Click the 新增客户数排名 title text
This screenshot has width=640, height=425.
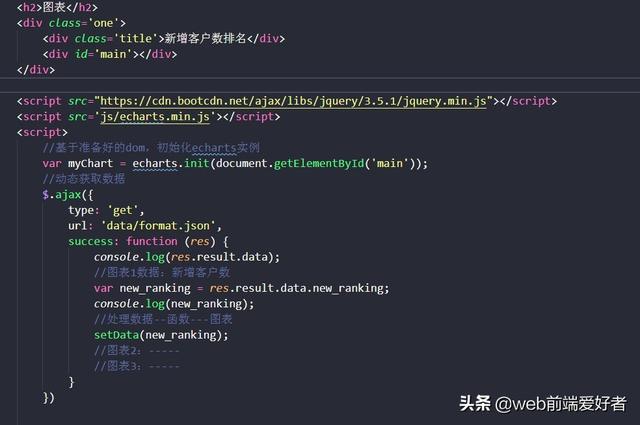tap(205, 38)
